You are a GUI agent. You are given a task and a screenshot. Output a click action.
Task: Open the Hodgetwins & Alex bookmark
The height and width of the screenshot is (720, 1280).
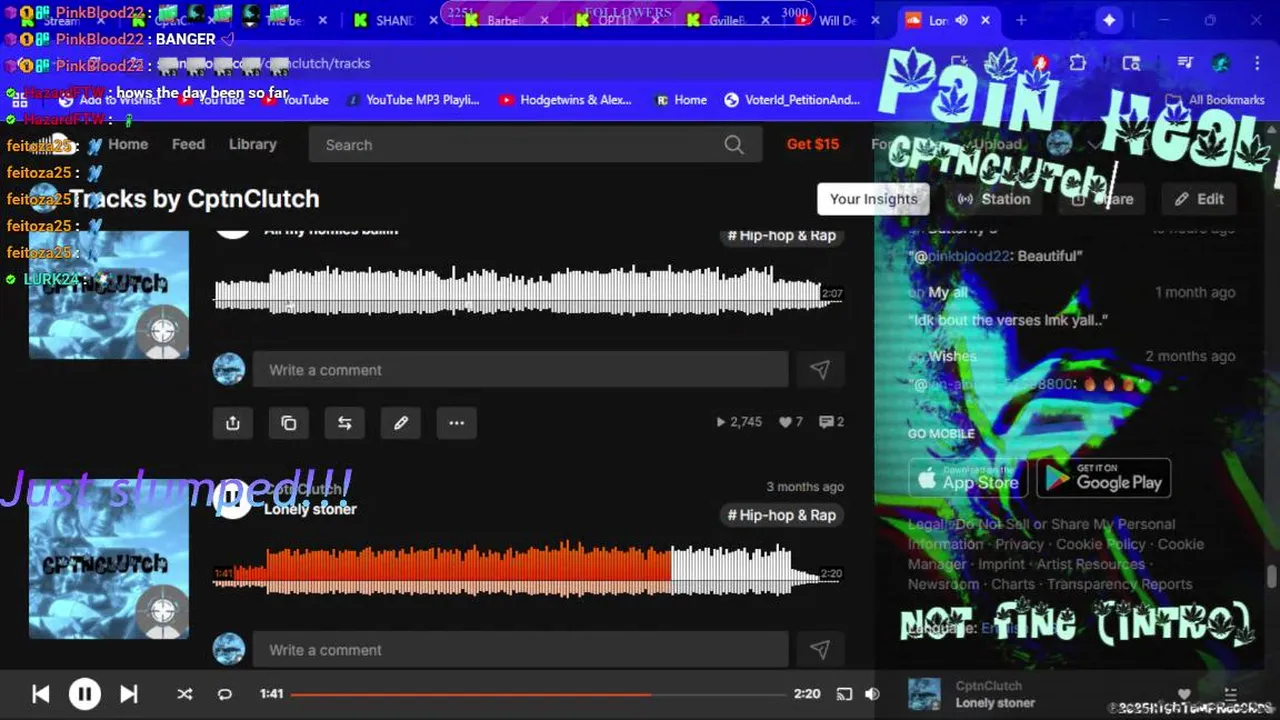565,100
